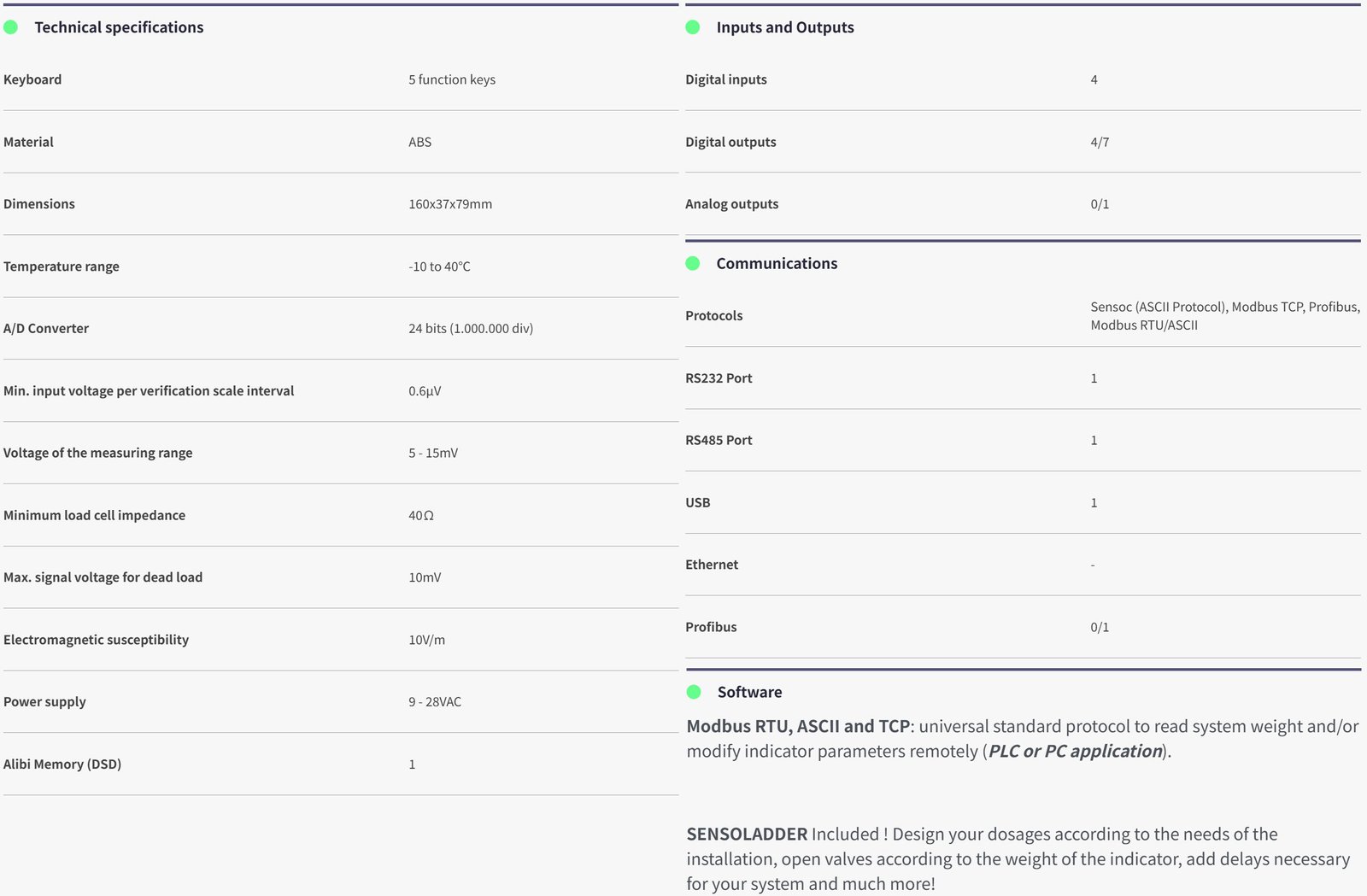Select the Inputs and Outputs heading
This screenshot has height=896, width=1367.
(x=784, y=27)
